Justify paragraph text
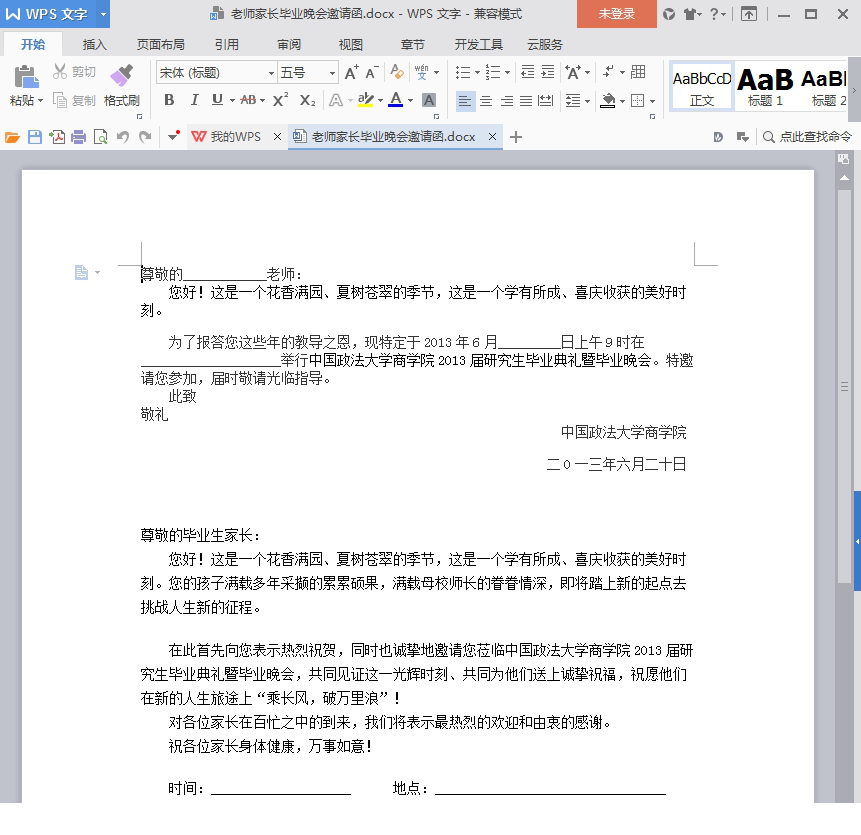Image resolution: width=861 pixels, height=835 pixels. tap(526, 100)
